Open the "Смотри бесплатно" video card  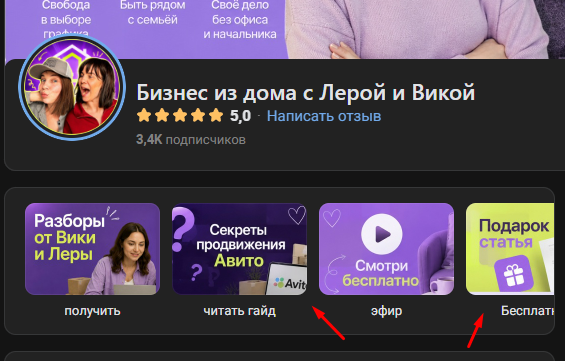[x=386, y=249]
